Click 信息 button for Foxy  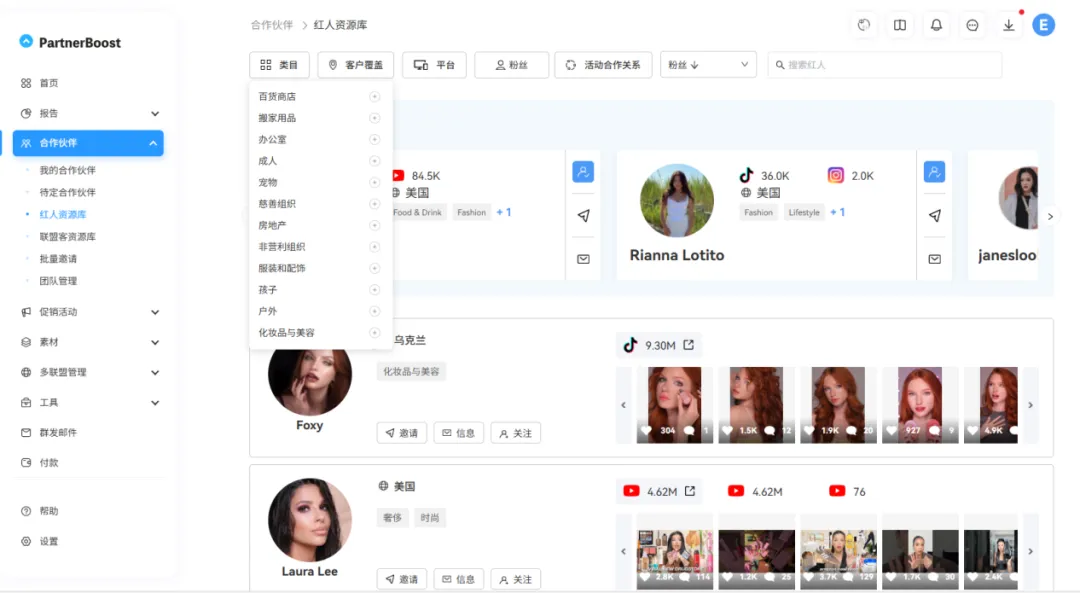click(459, 433)
